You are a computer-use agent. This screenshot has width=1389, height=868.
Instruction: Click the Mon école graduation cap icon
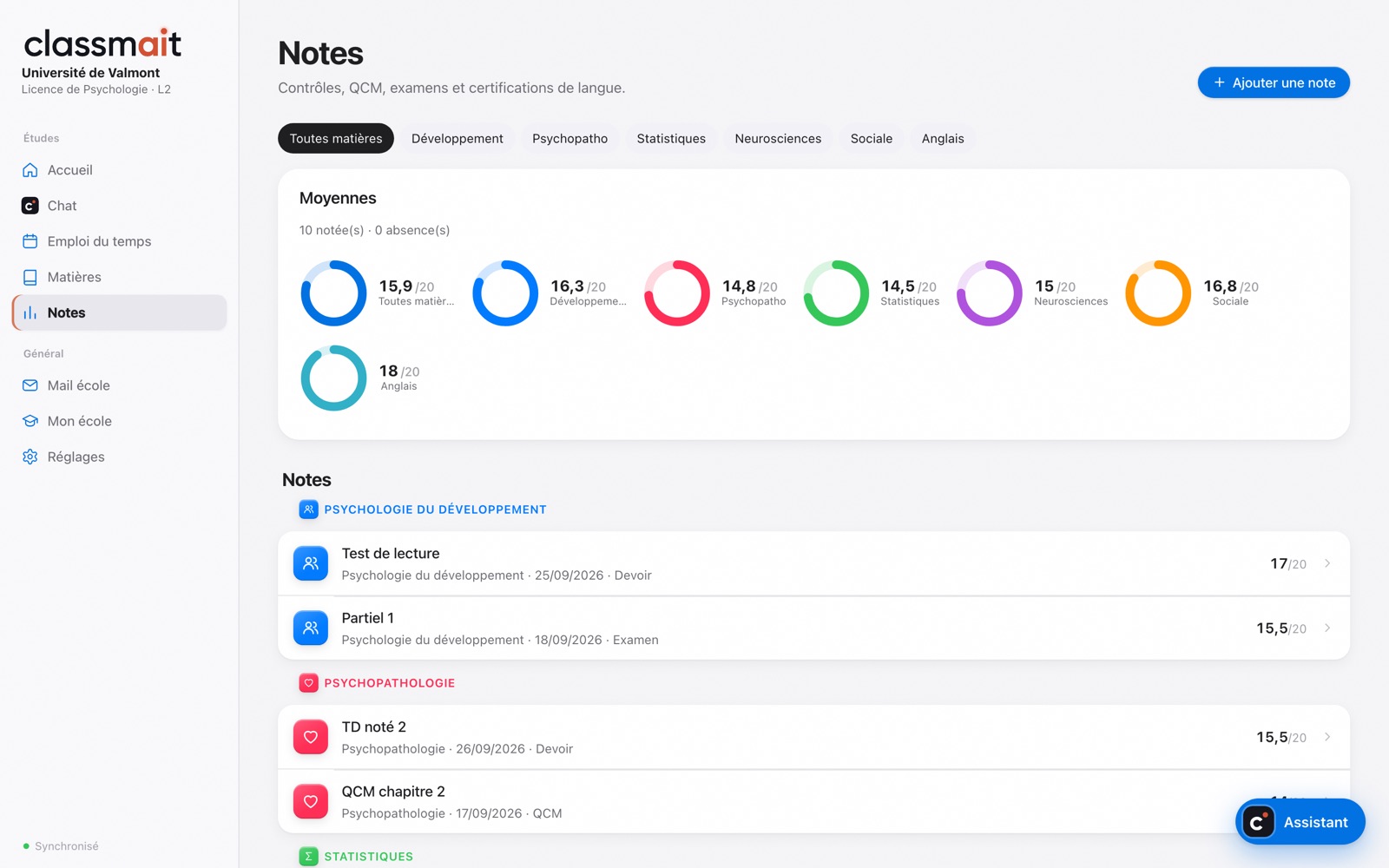[x=30, y=421]
